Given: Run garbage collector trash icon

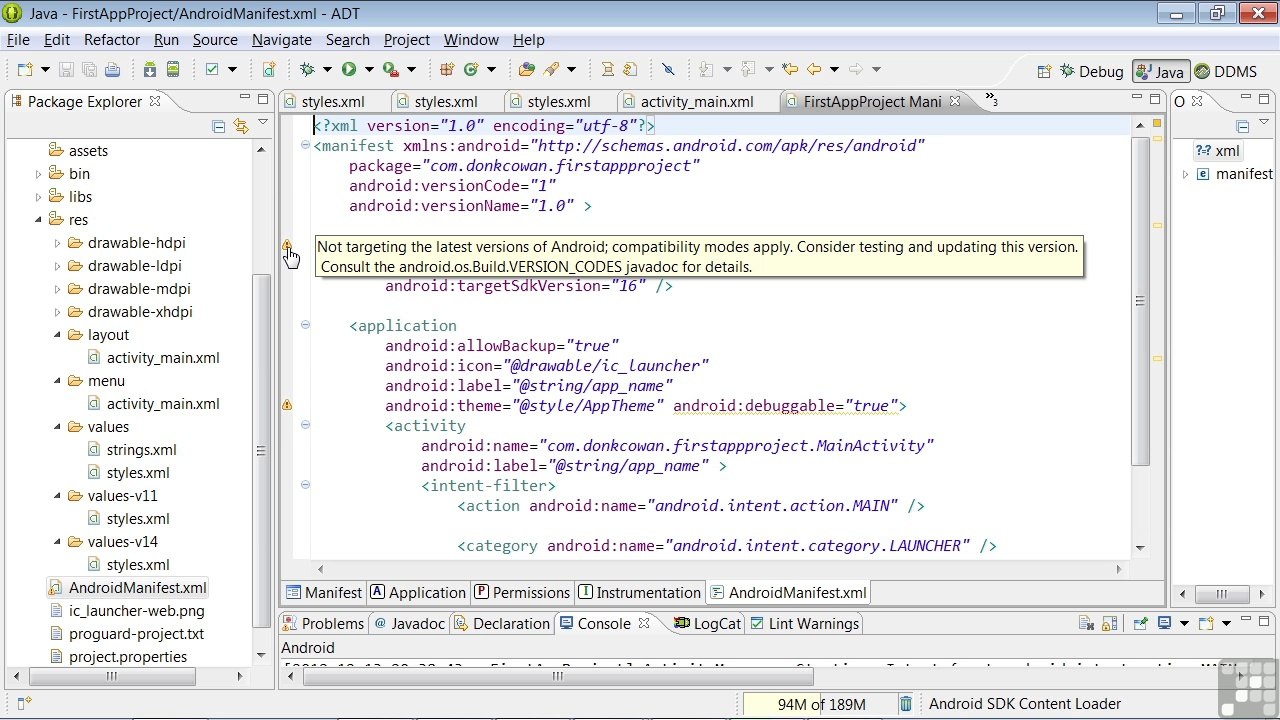Looking at the screenshot, I should click(906, 704).
